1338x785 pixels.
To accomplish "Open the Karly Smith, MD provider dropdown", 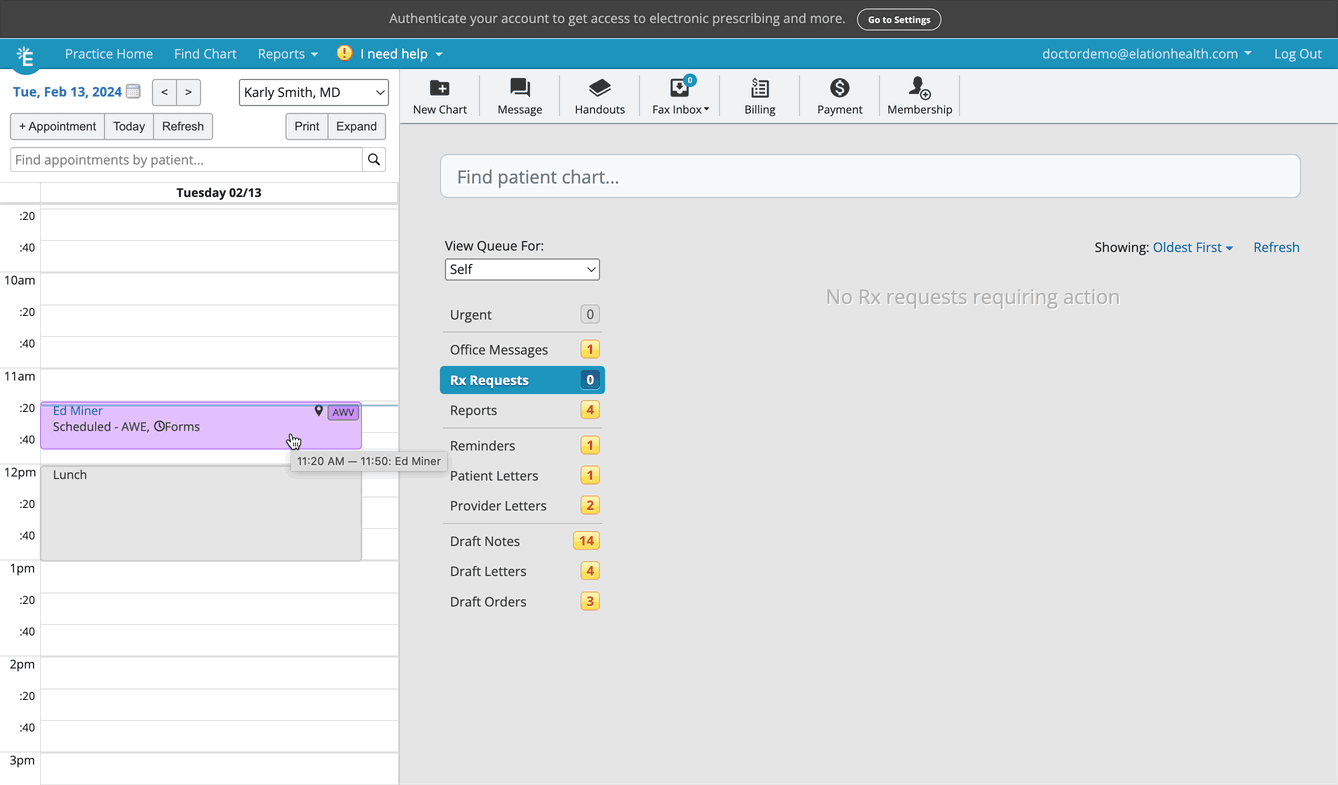I will (x=313, y=92).
